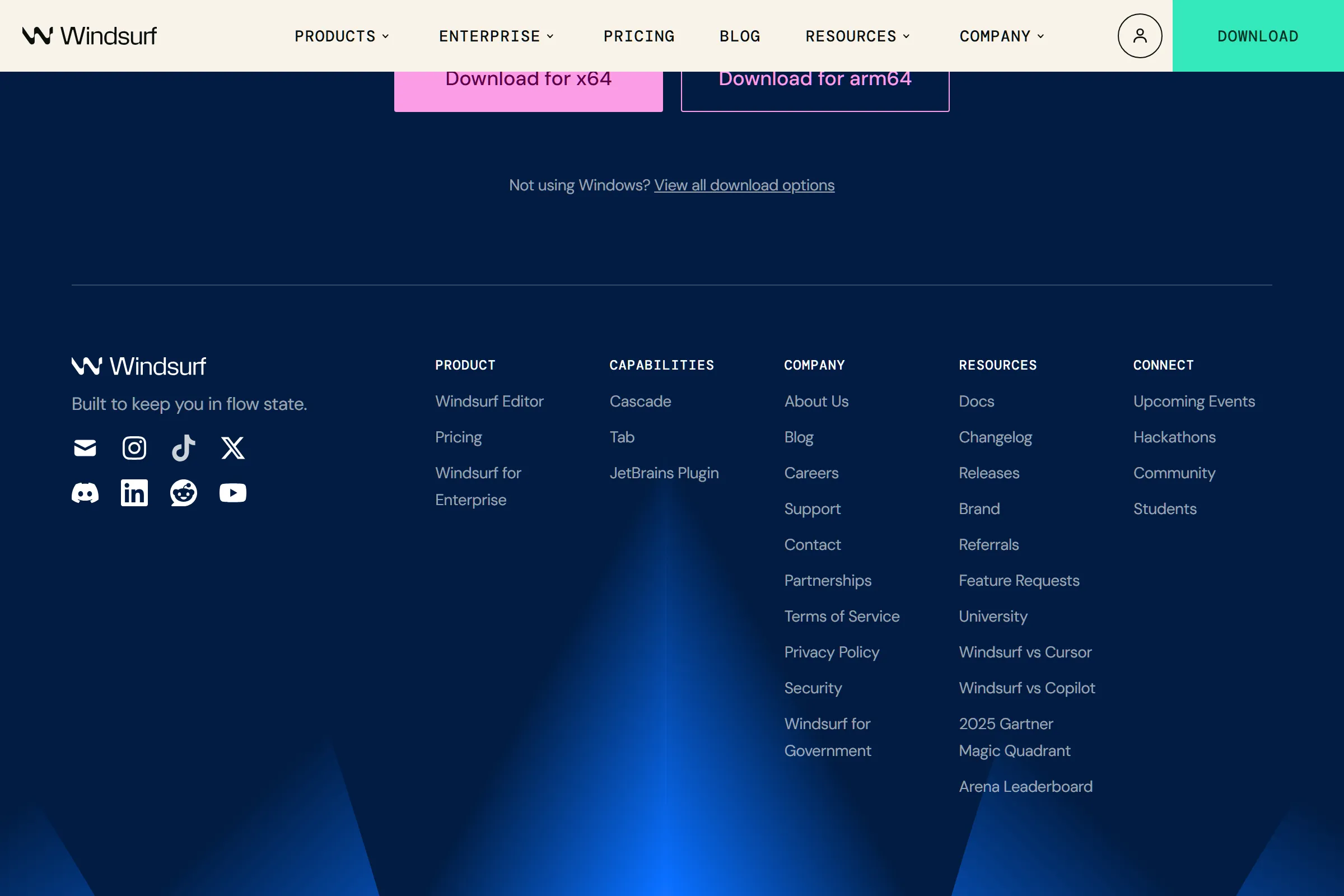
Task: Open the LinkedIn icon
Action: pyautogui.click(x=134, y=493)
